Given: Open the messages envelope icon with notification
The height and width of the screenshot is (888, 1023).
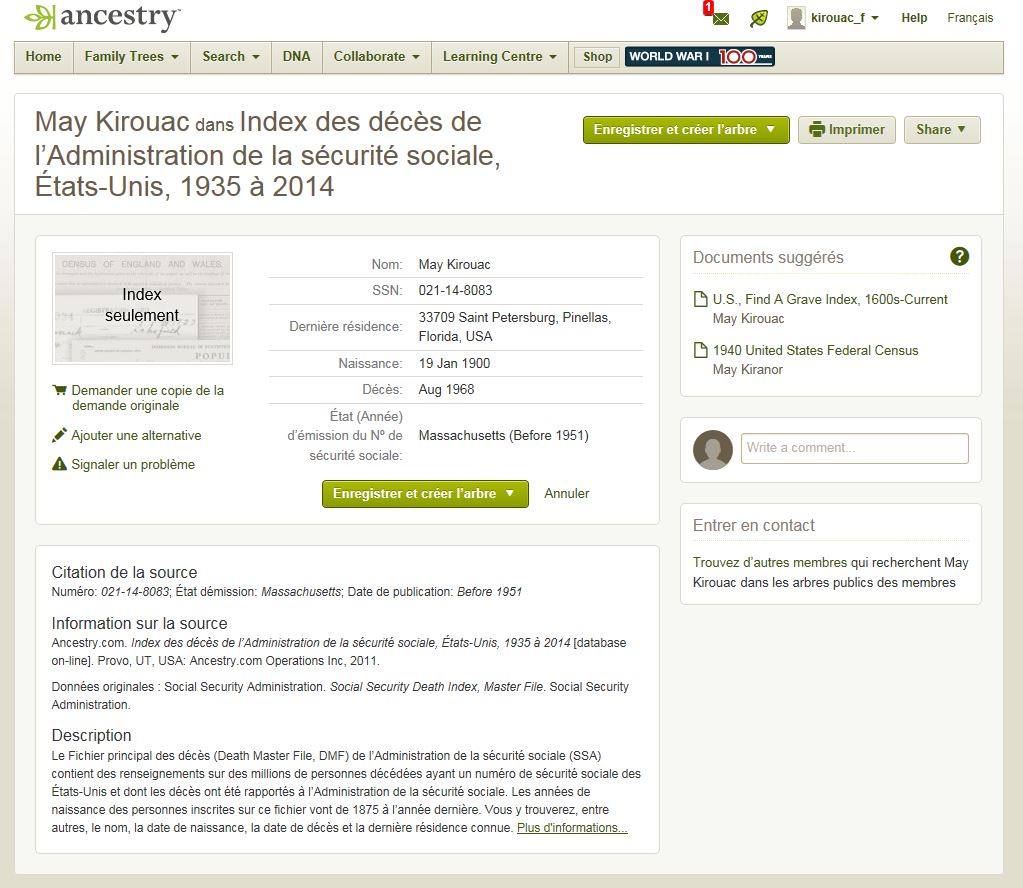Looking at the screenshot, I should tap(720, 18).
